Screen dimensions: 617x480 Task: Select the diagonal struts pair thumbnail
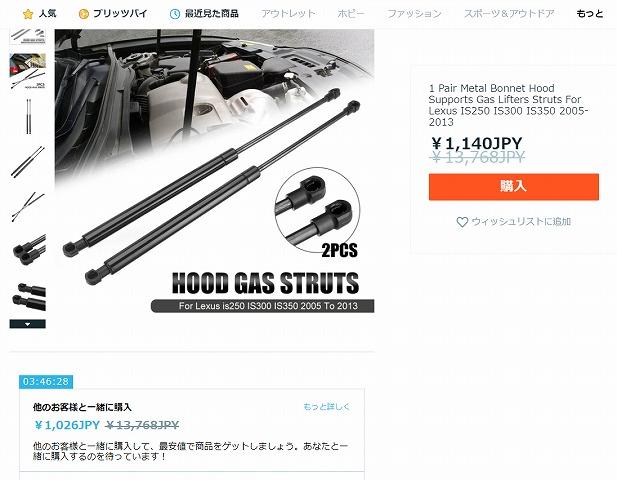(28, 162)
